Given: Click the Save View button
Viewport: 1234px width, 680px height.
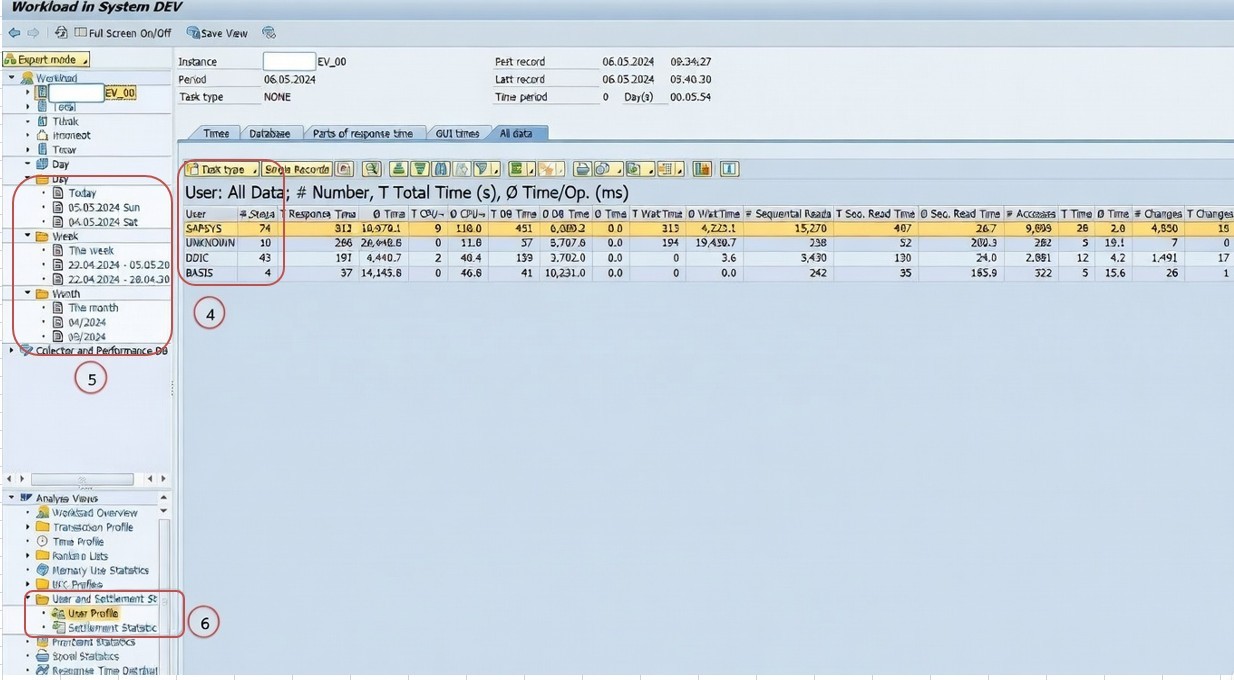Looking at the screenshot, I should [x=217, y=33].
